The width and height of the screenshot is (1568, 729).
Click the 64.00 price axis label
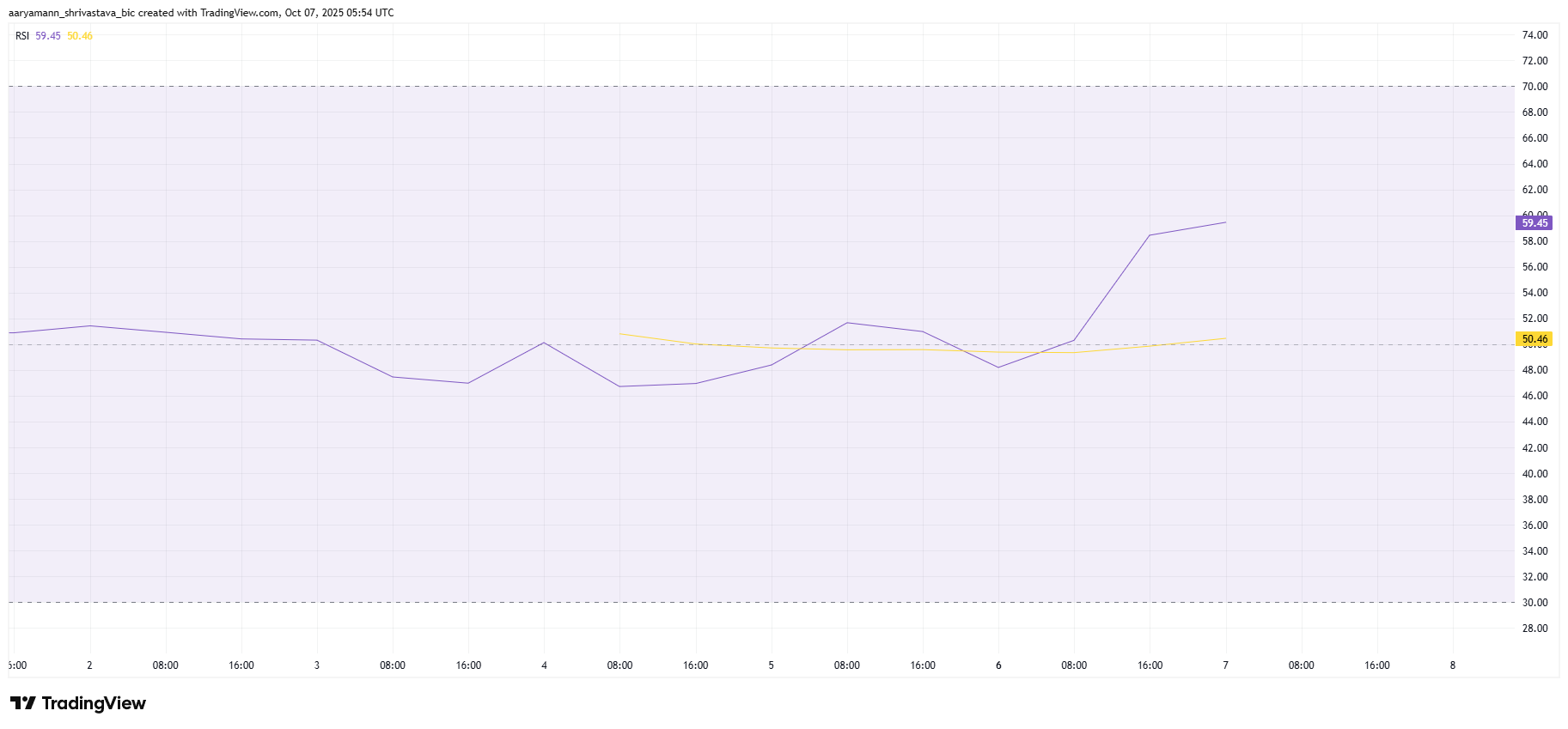(1534, 164)
